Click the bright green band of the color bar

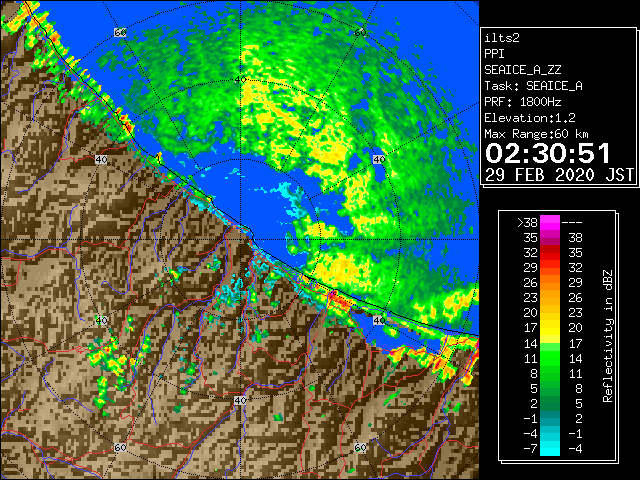[550, 358]
